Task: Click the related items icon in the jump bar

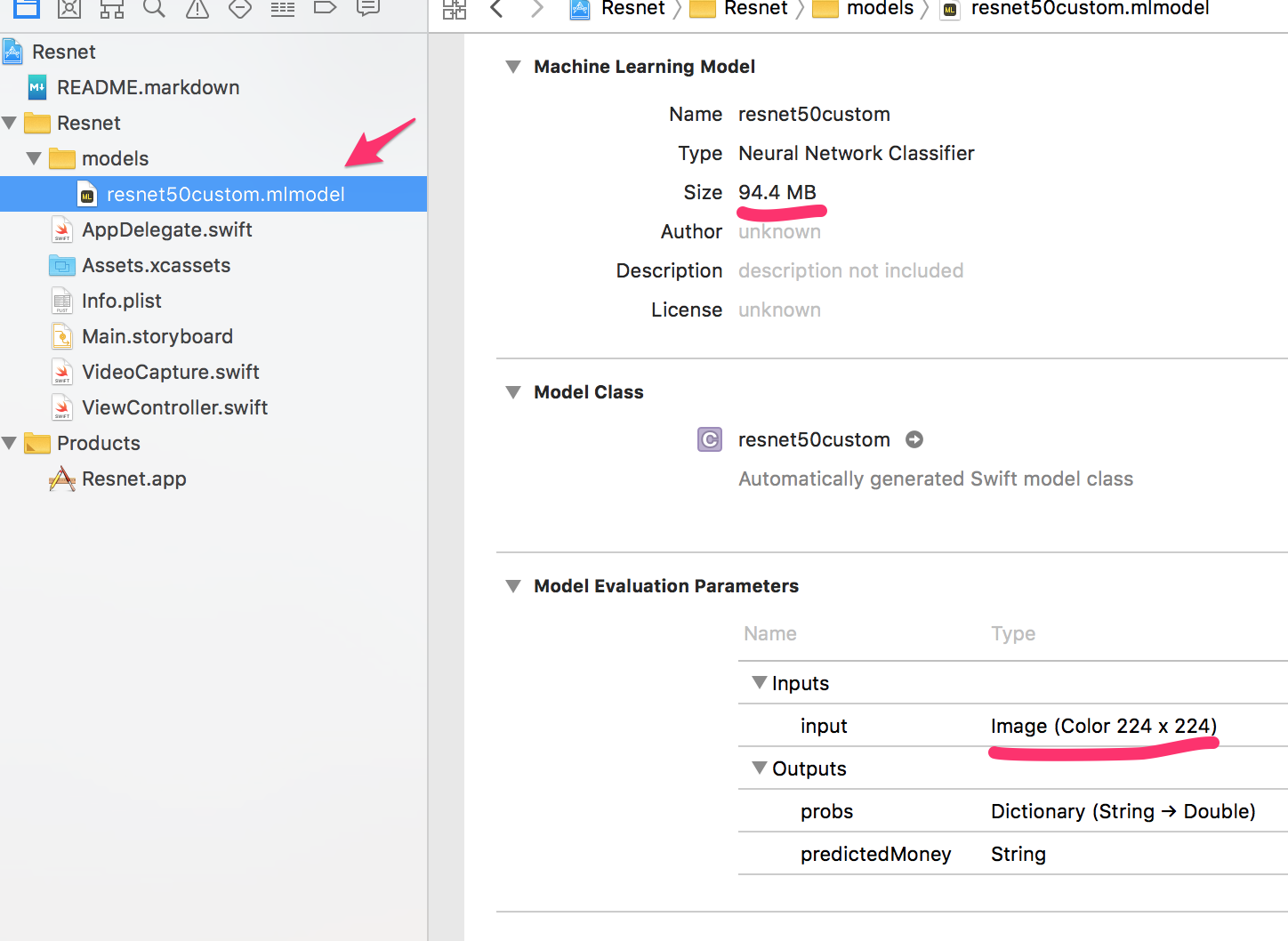Action: [x=454, y=9]
